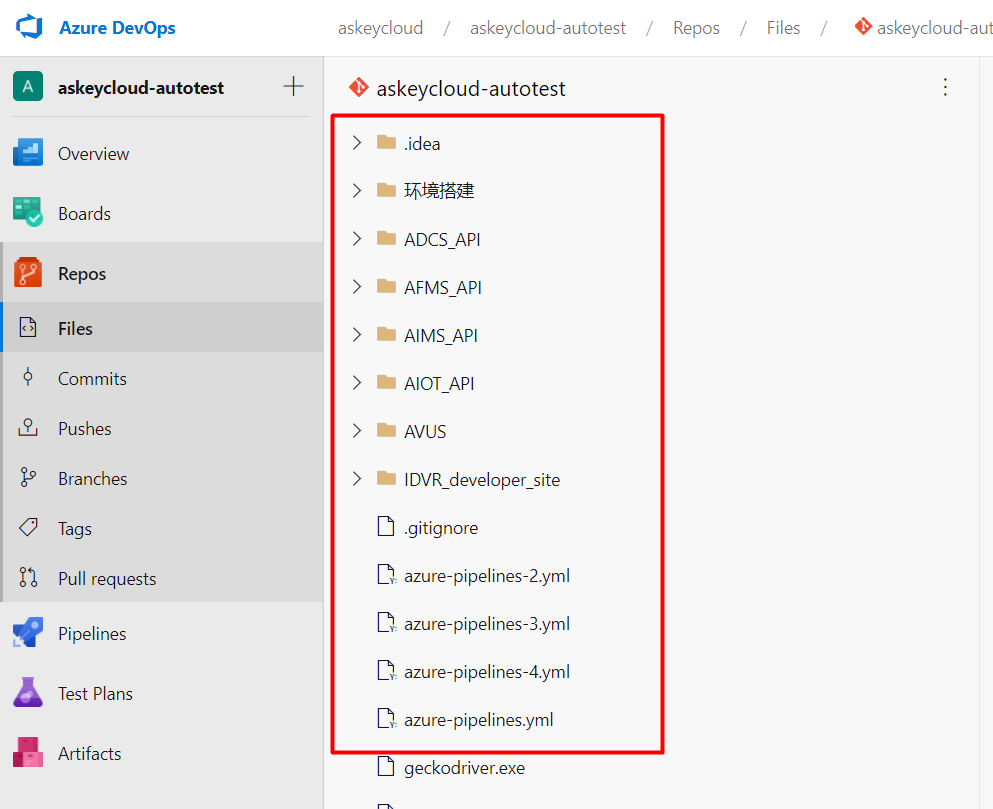
Task: Go to Files breadcrumb link
Action: point(783,28)
